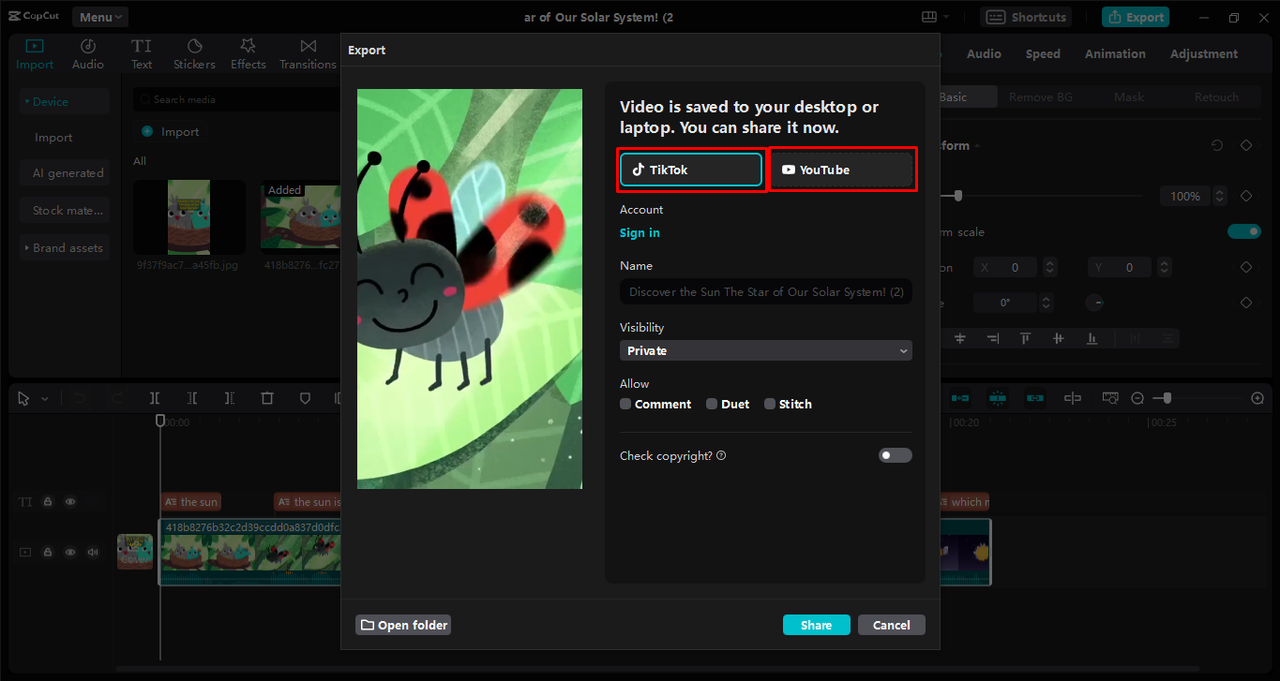1280x681 pixels.
Task: Select TikTok as the share platform
Action: 691,170
